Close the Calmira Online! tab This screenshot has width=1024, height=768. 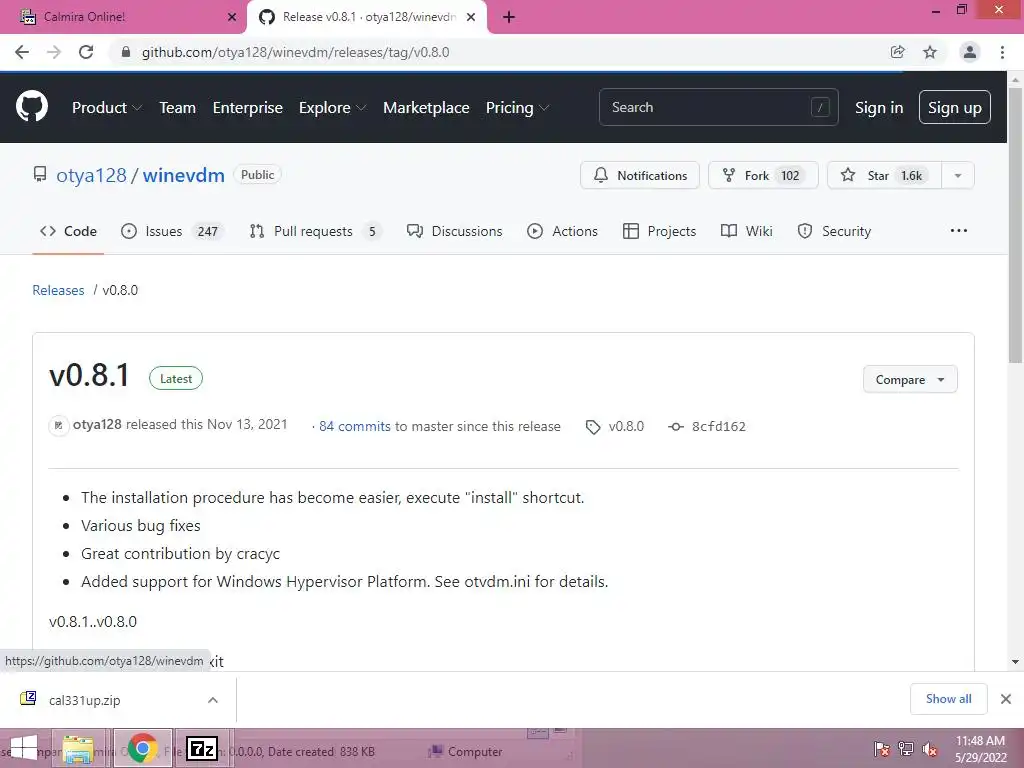232,17
